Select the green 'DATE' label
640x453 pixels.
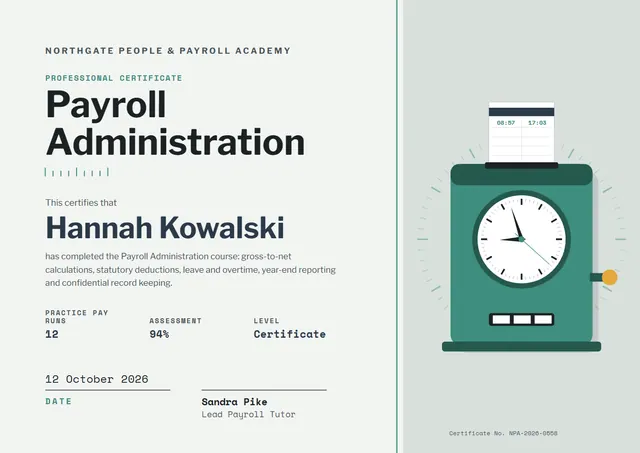point(58,402)
